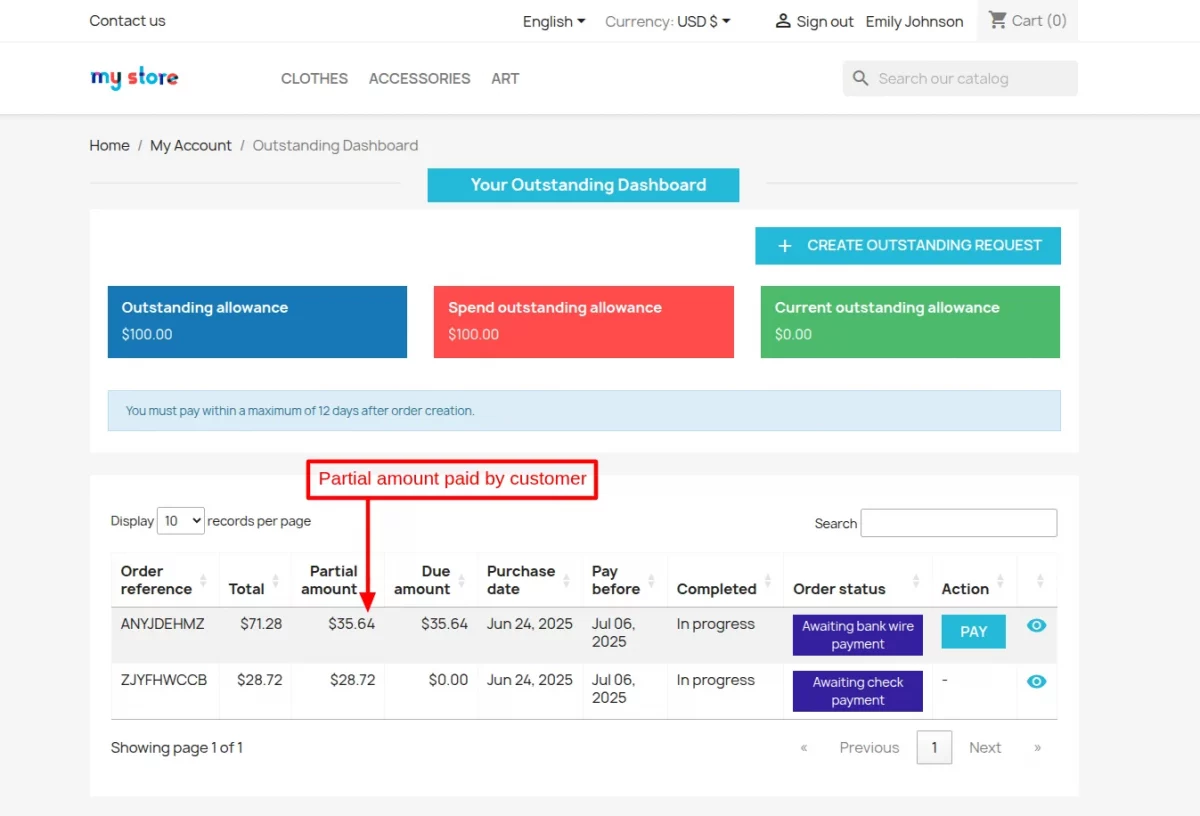
Task: Click the magnifier icon in the catalog search
Action: tap(860, 78)
